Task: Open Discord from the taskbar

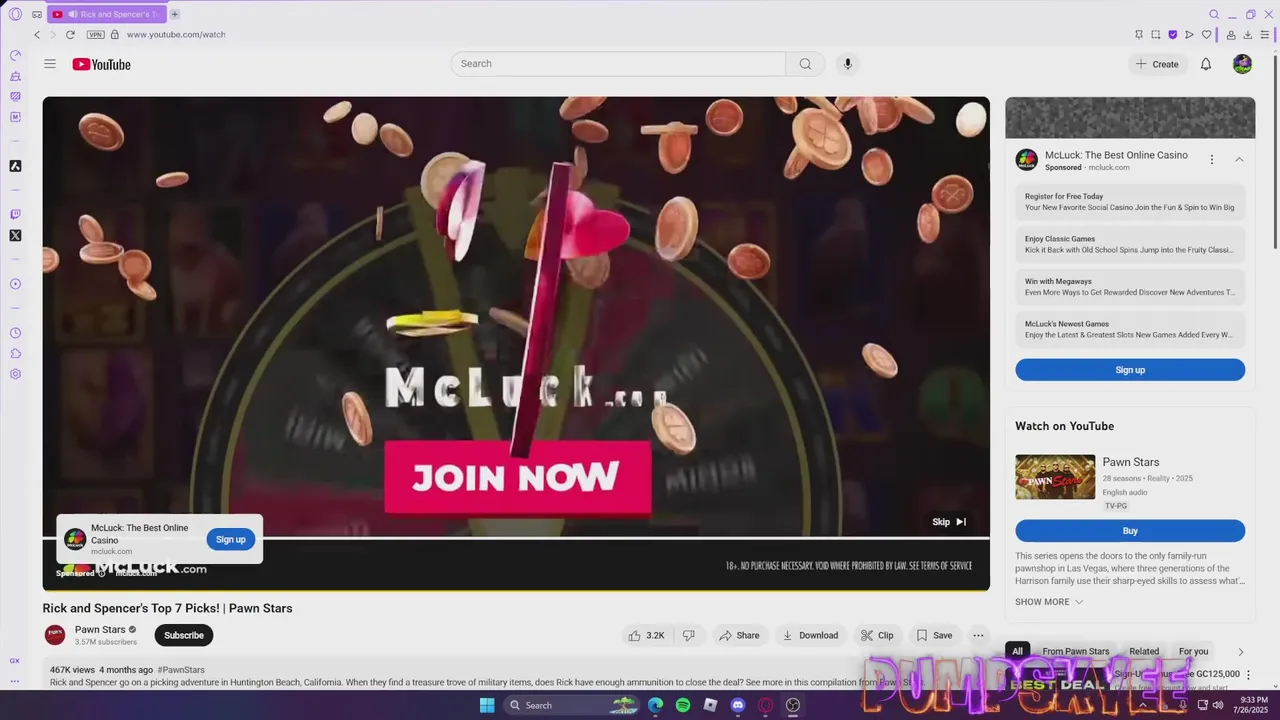Action: (738, 705)
